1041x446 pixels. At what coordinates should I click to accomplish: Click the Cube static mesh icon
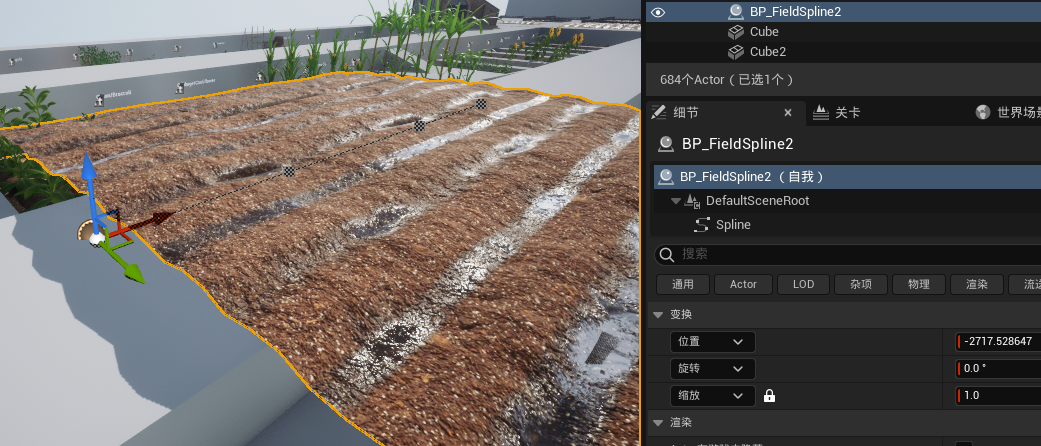pyautogui.click(x=736, y=32)
